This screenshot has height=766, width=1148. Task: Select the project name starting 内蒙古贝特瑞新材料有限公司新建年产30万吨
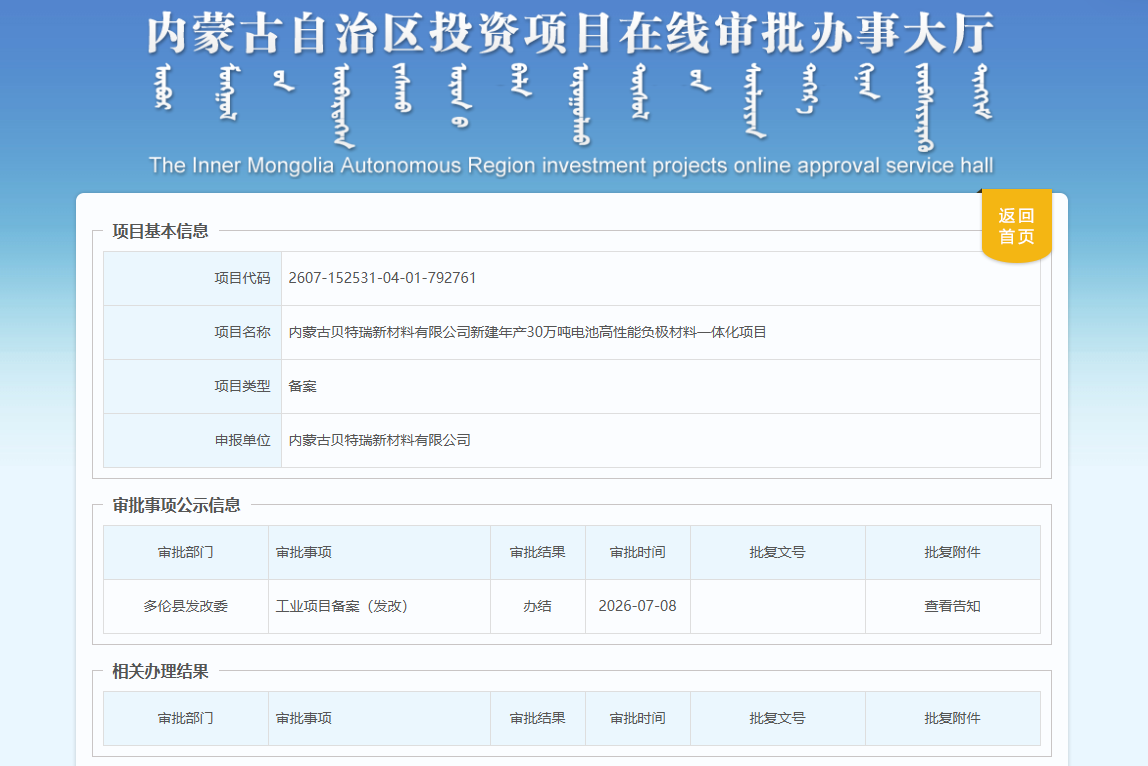527,332
